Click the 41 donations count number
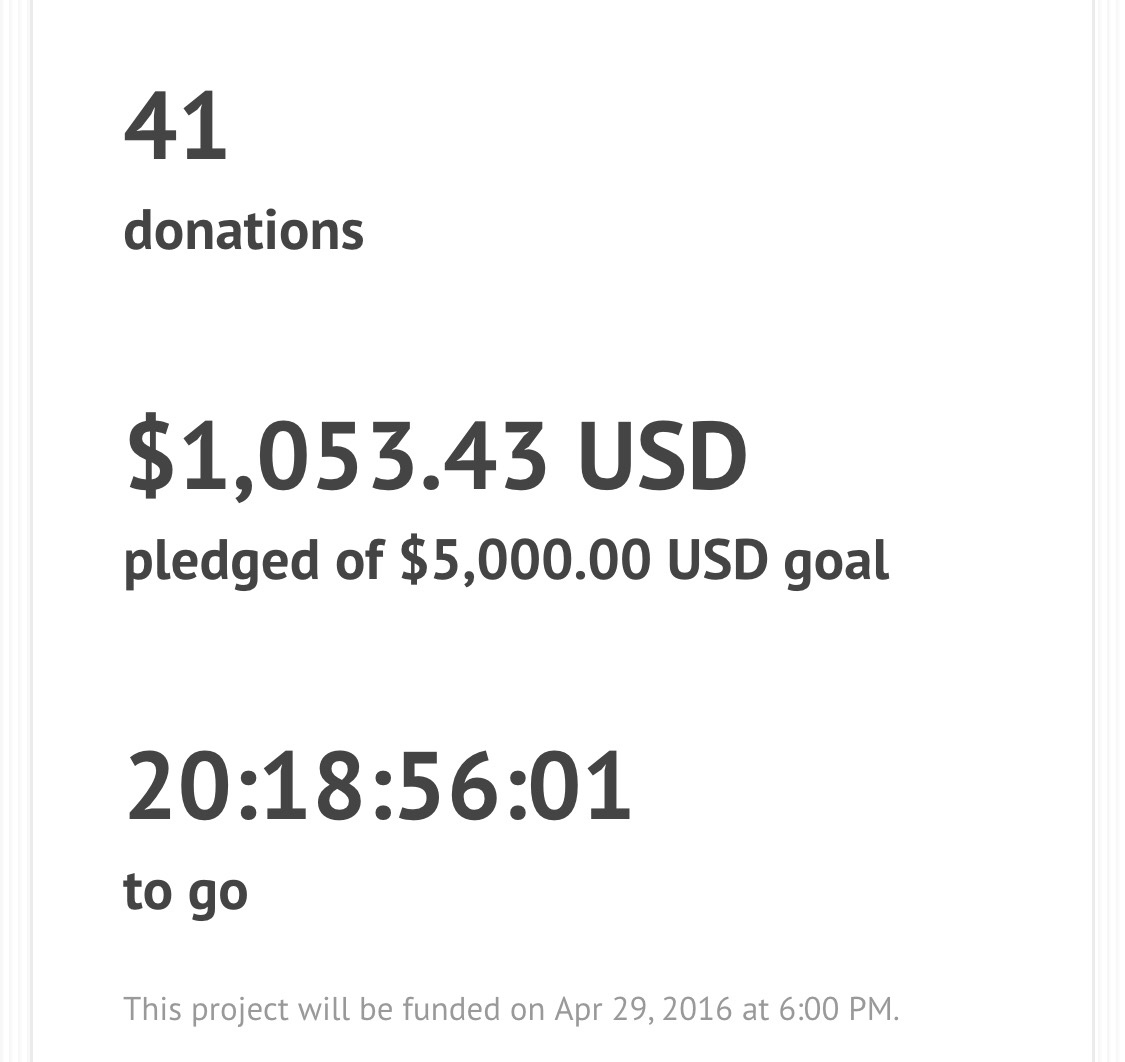1125x1062 pixels. (x=176, y=127)
